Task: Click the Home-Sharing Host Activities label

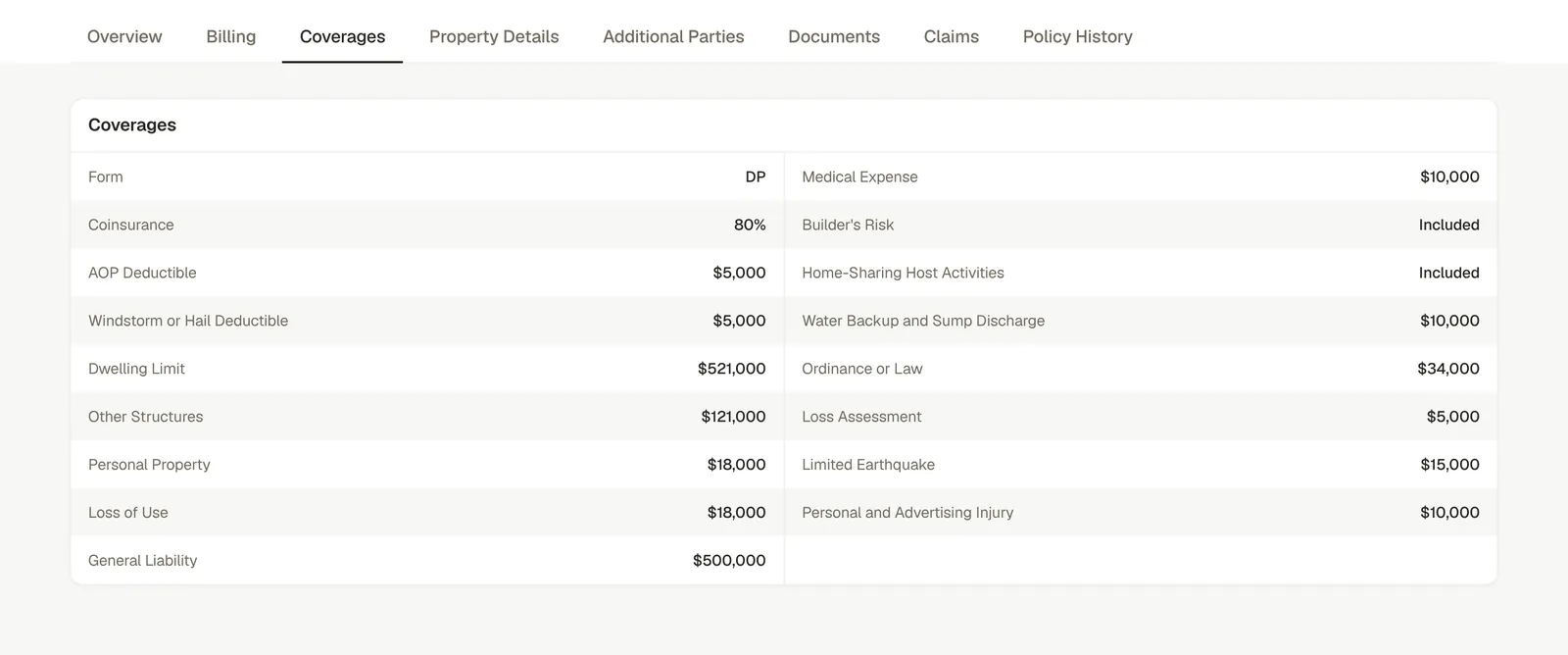Action: (x=903, y=273)
